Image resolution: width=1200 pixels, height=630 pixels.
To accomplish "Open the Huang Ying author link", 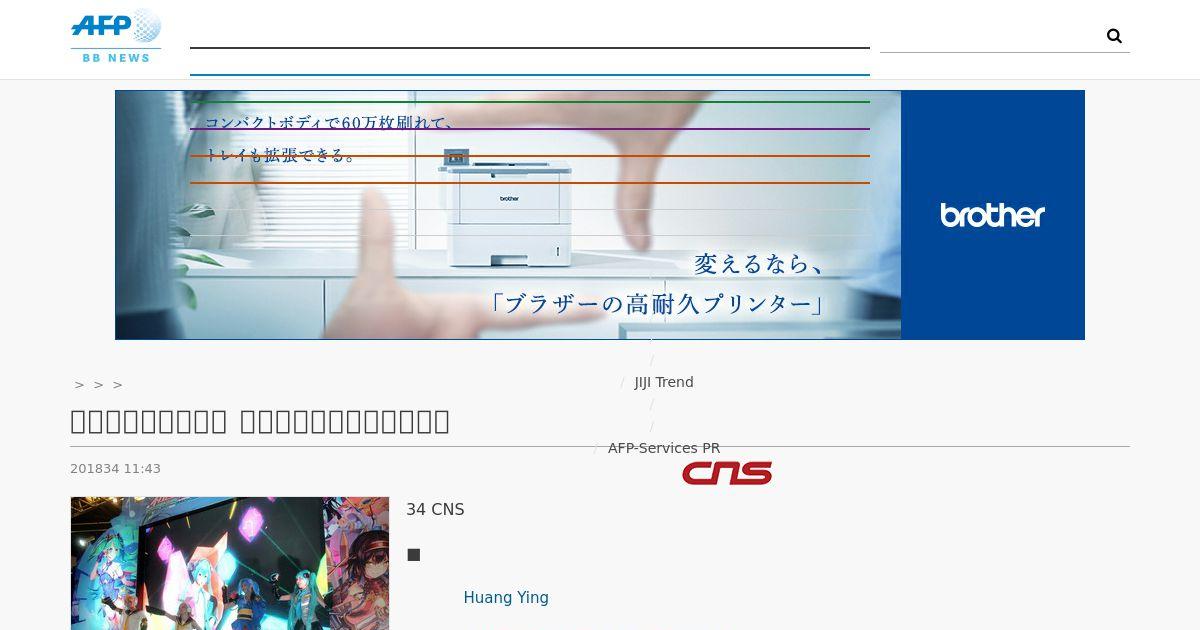I will pyautogui.click(x=506, y=598).
